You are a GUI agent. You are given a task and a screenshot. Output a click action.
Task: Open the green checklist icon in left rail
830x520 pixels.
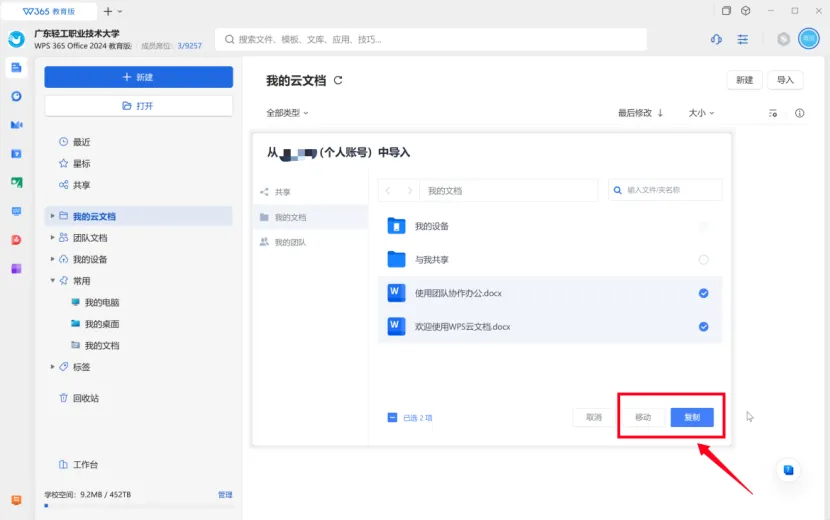16,182
